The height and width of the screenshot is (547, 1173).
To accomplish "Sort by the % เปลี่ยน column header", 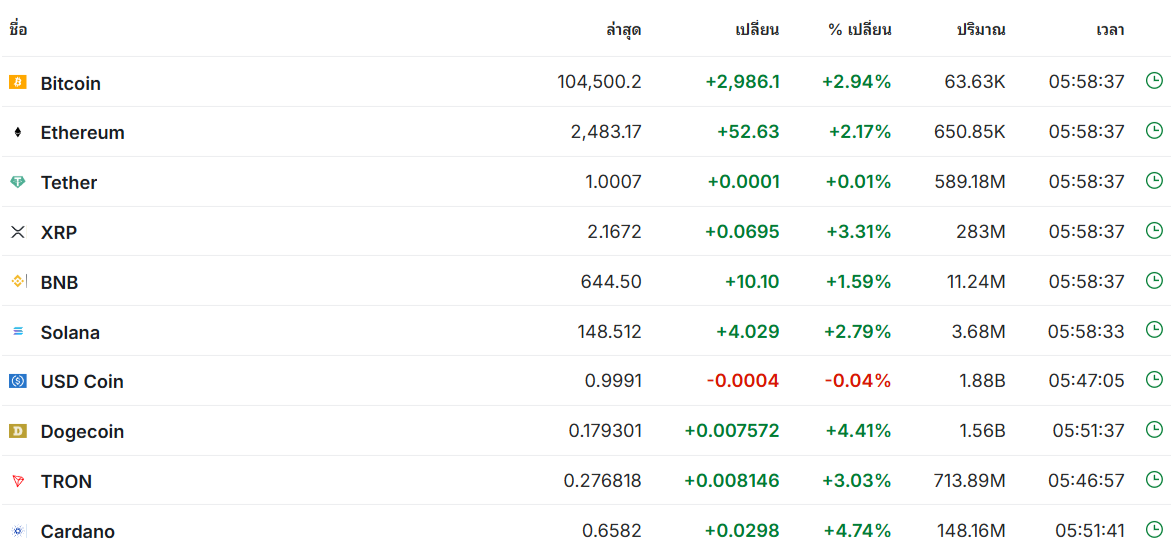I will pos(860,31).
